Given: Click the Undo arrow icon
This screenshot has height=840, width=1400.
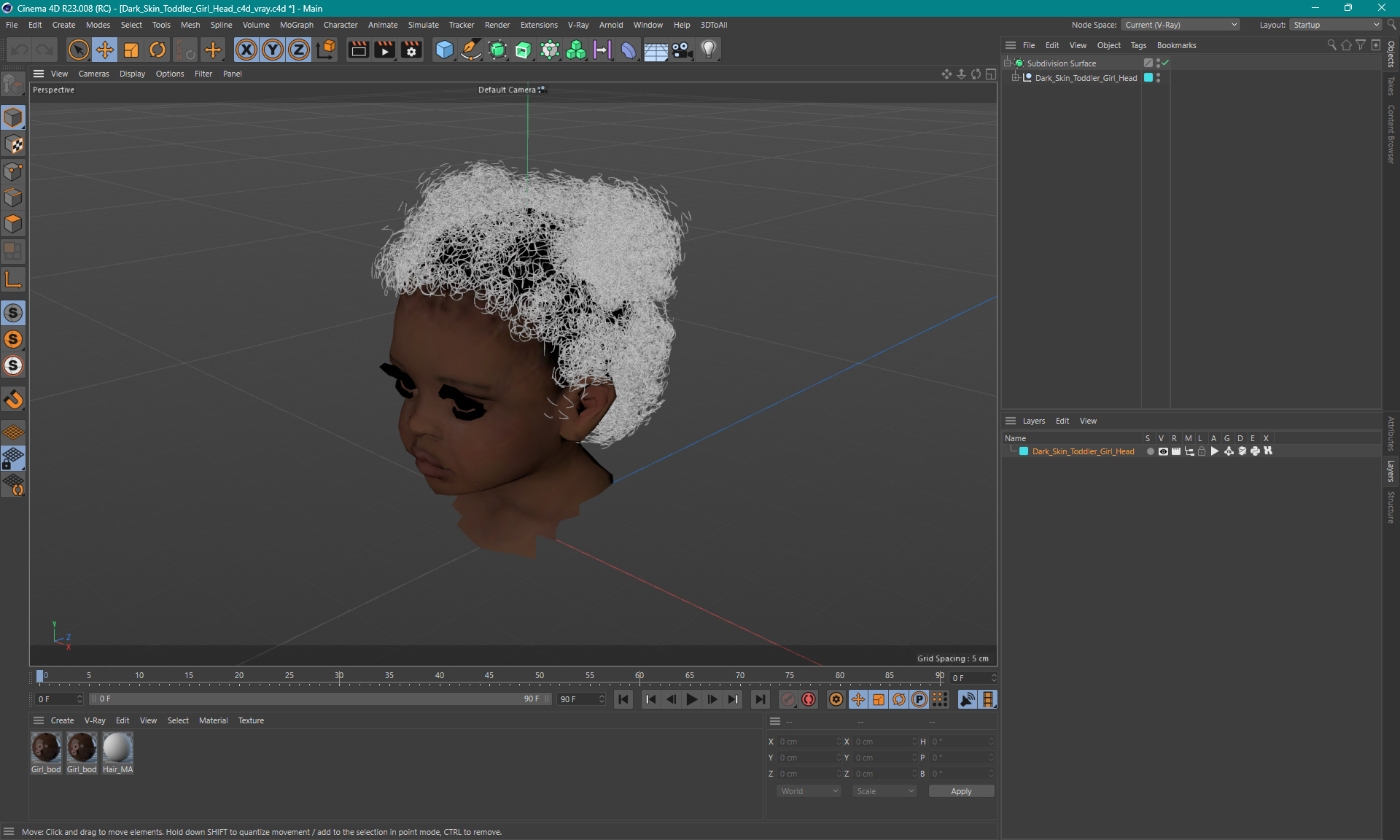Looking at the screenshot, I should coord(20,50).
